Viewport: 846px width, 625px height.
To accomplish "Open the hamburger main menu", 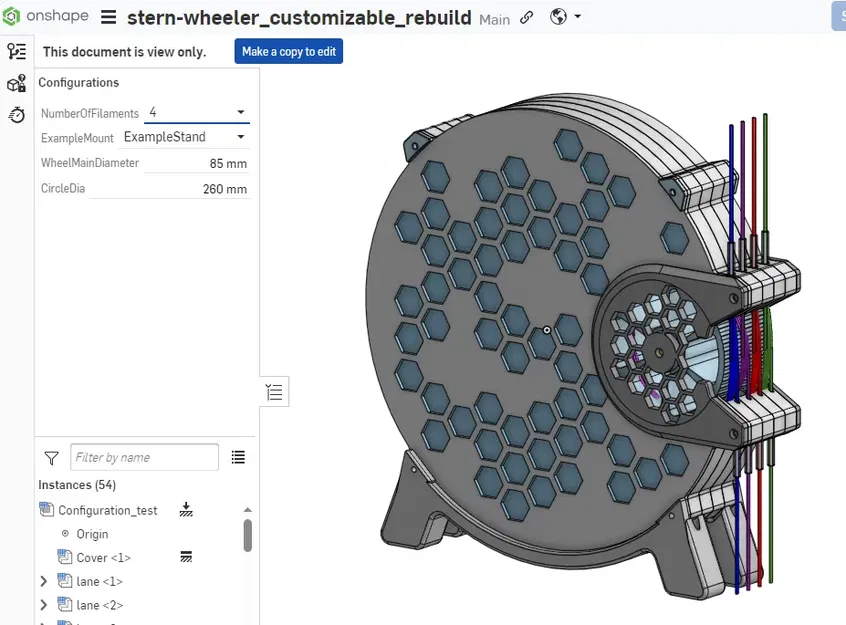I will [108, 17].
